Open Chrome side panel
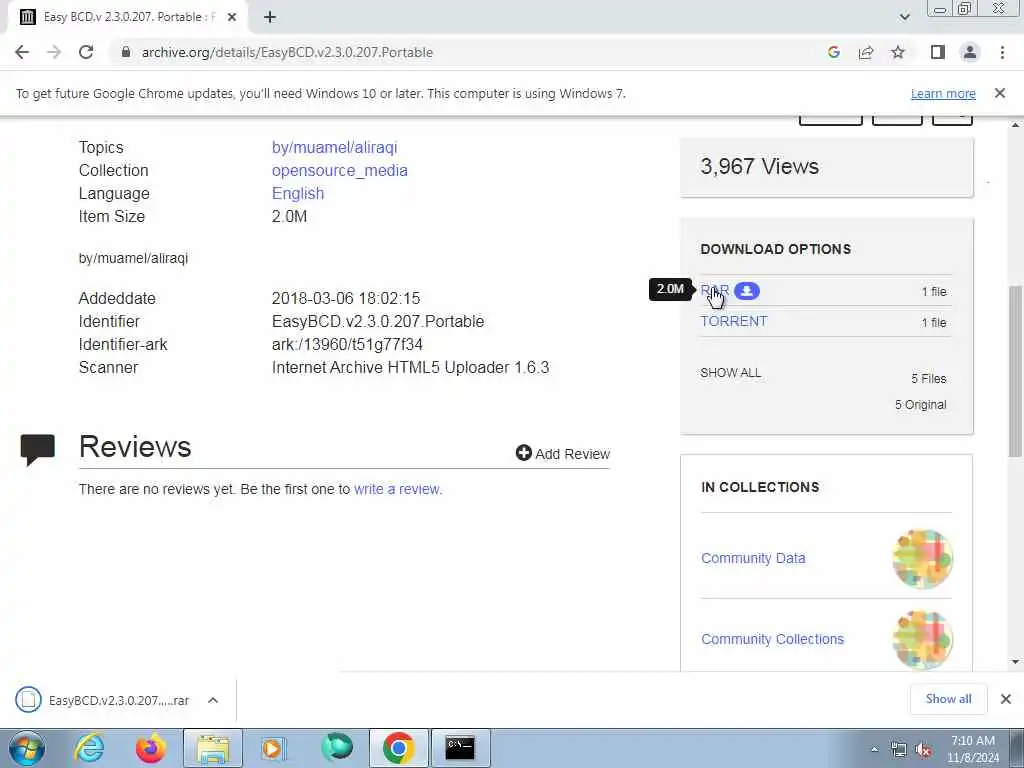1024x768 pixels. [x=938, y=52]
